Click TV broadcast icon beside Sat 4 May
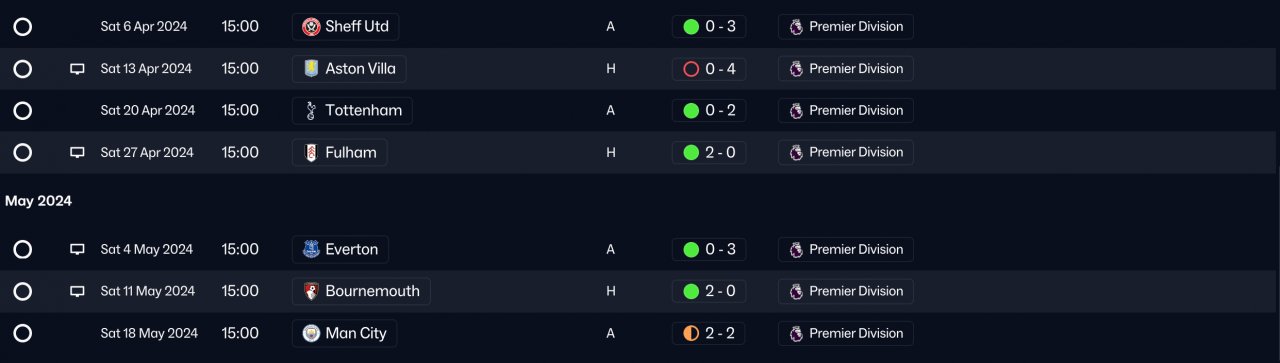The width and height of the screenshot is (1280, 363). tap(77, 249)
